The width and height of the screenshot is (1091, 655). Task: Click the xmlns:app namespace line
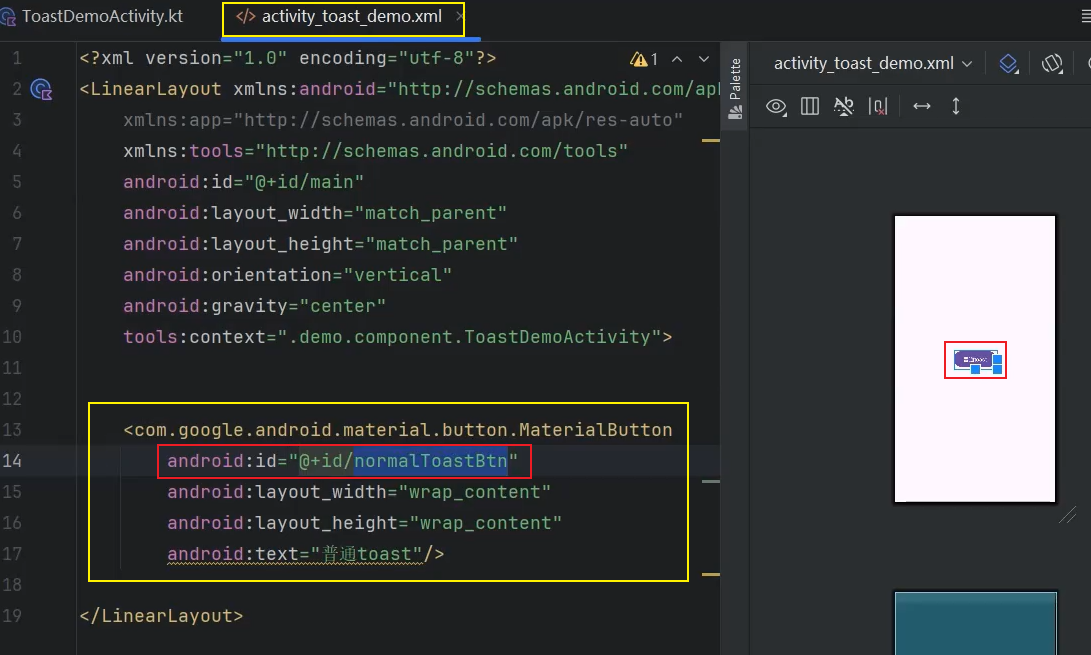click(403, 120)
